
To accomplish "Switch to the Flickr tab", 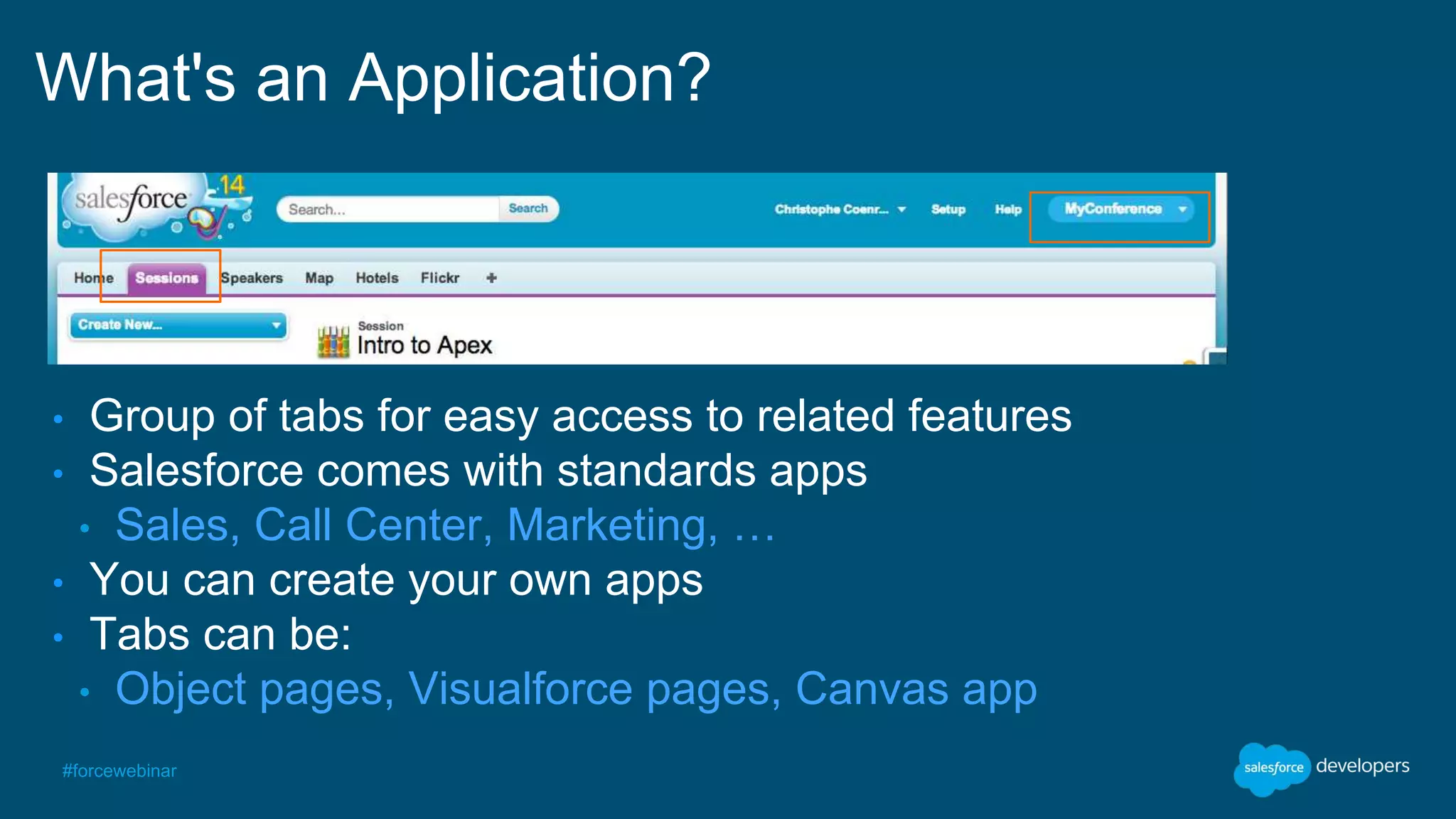I will tap(440, 278).
